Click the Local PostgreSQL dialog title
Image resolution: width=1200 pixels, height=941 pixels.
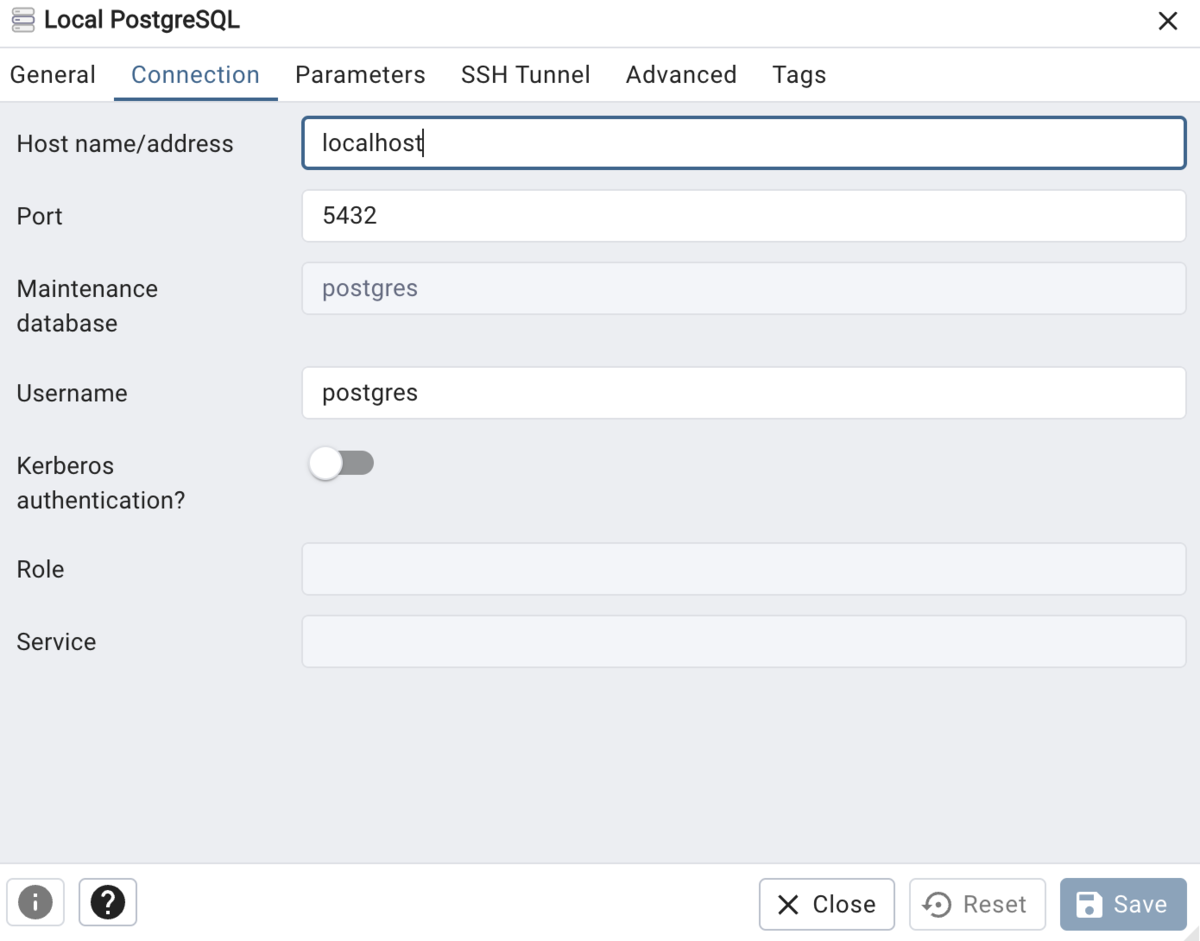pos(142,20)
